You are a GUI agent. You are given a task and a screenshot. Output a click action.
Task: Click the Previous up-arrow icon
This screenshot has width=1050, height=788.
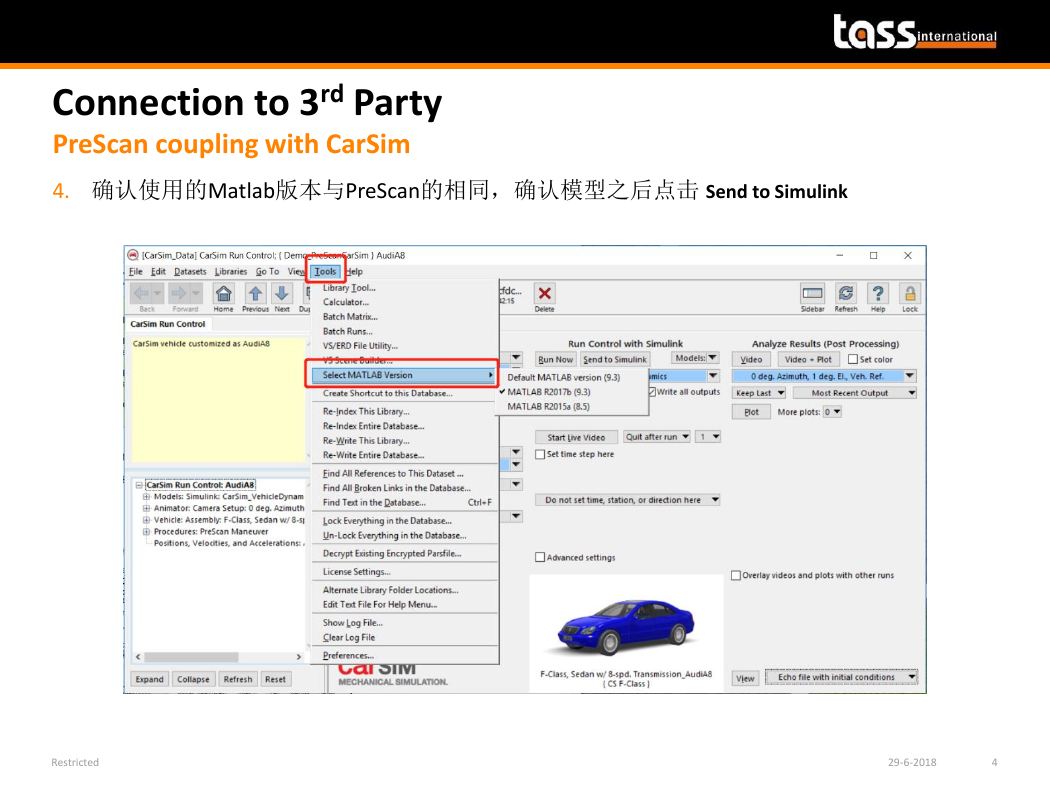point(255,294)
